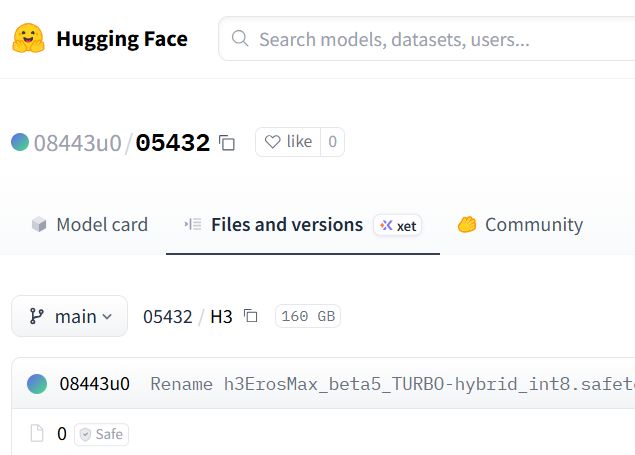635x455 pixels.
Task: Open committer 08443u0 in commit row
Action: point(94,384)
